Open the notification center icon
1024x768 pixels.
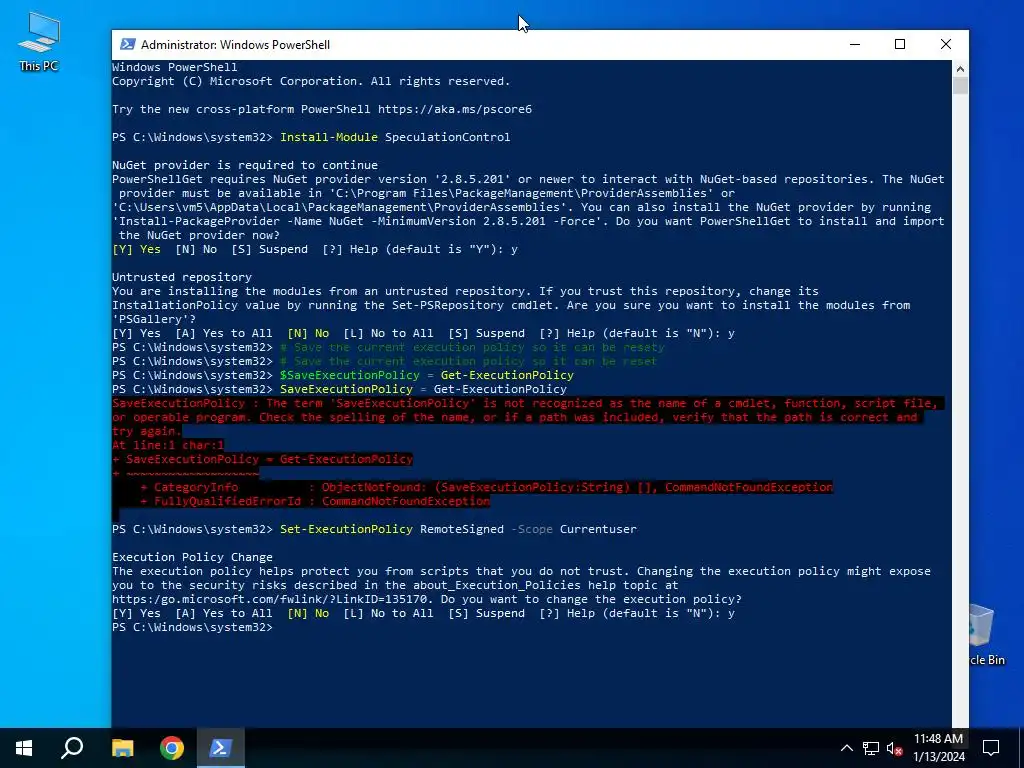[x=991, y=748]
